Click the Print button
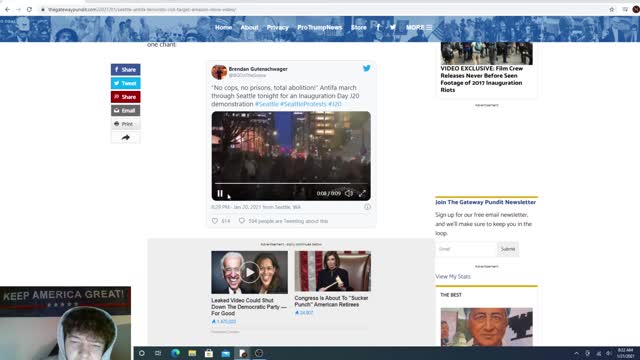The height and width of the screenshot is (360, 640). [125, 124]
